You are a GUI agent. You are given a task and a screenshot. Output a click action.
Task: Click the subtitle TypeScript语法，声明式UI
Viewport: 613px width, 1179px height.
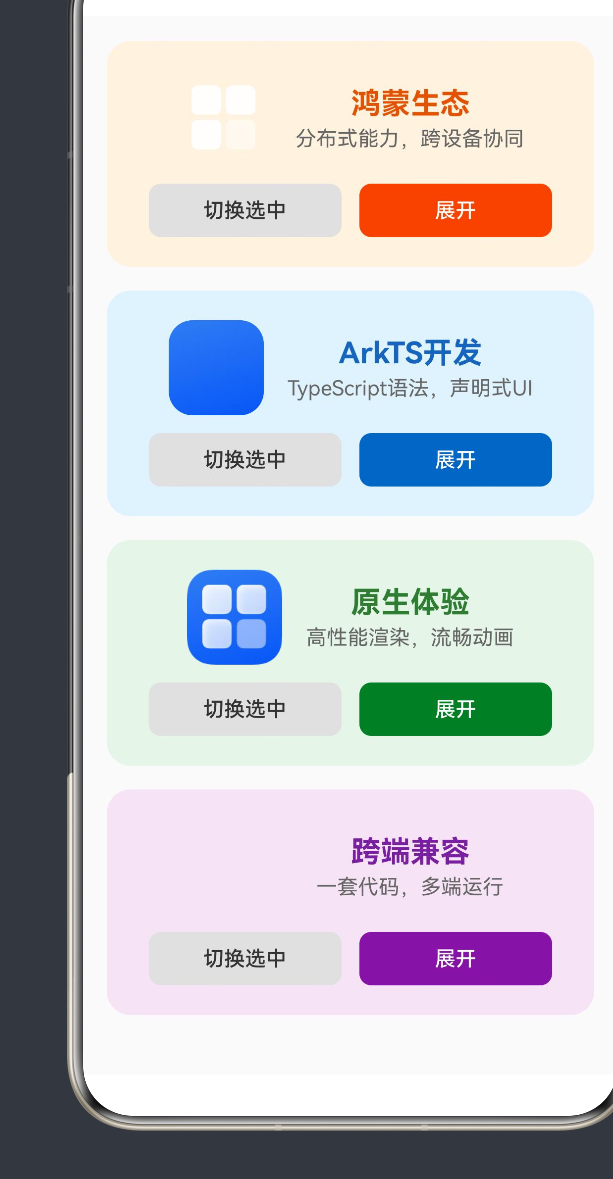[410, 389]
